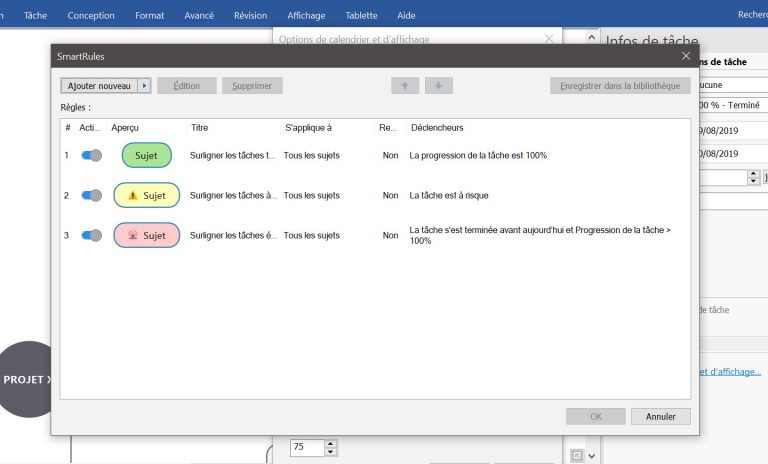
Task: Select the green Sujet preview of rule 1
Action: [146, 155]
